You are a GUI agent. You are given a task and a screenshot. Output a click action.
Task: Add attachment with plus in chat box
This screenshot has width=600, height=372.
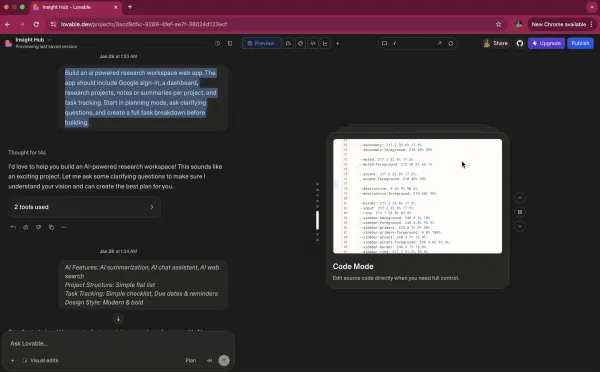pyautogui.click(x=13, y=360)
